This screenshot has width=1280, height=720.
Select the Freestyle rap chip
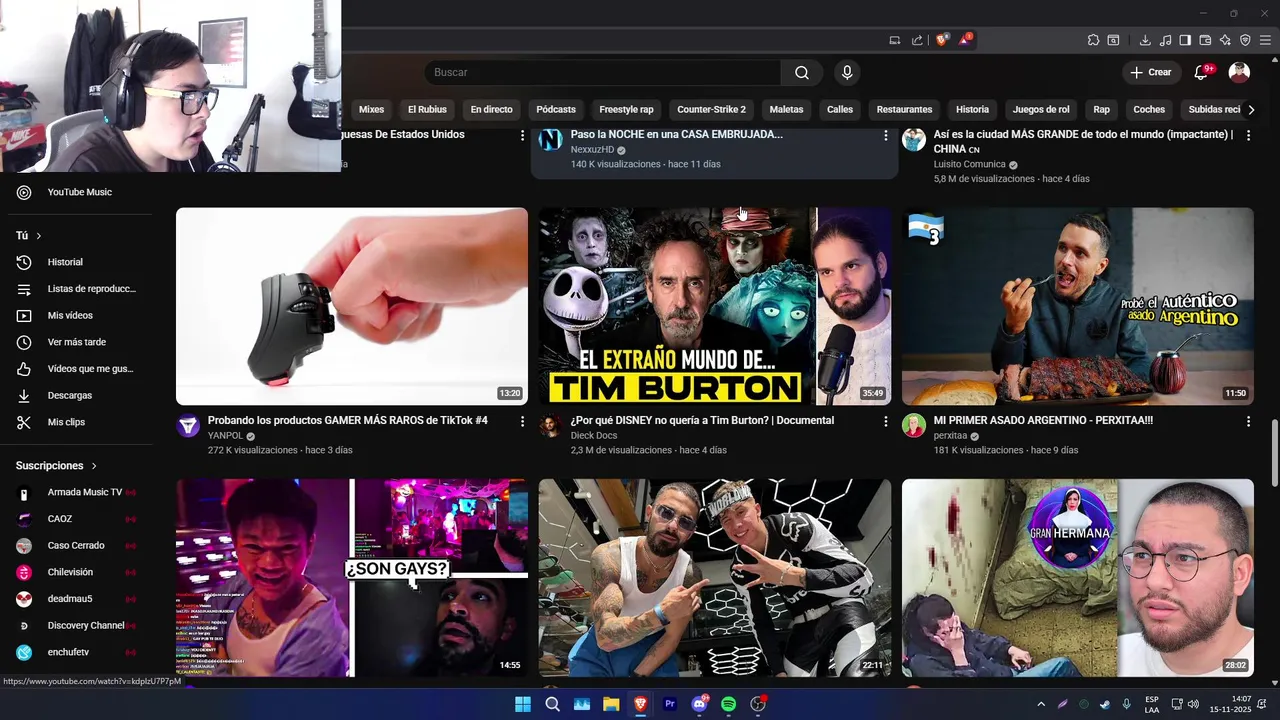626,109
